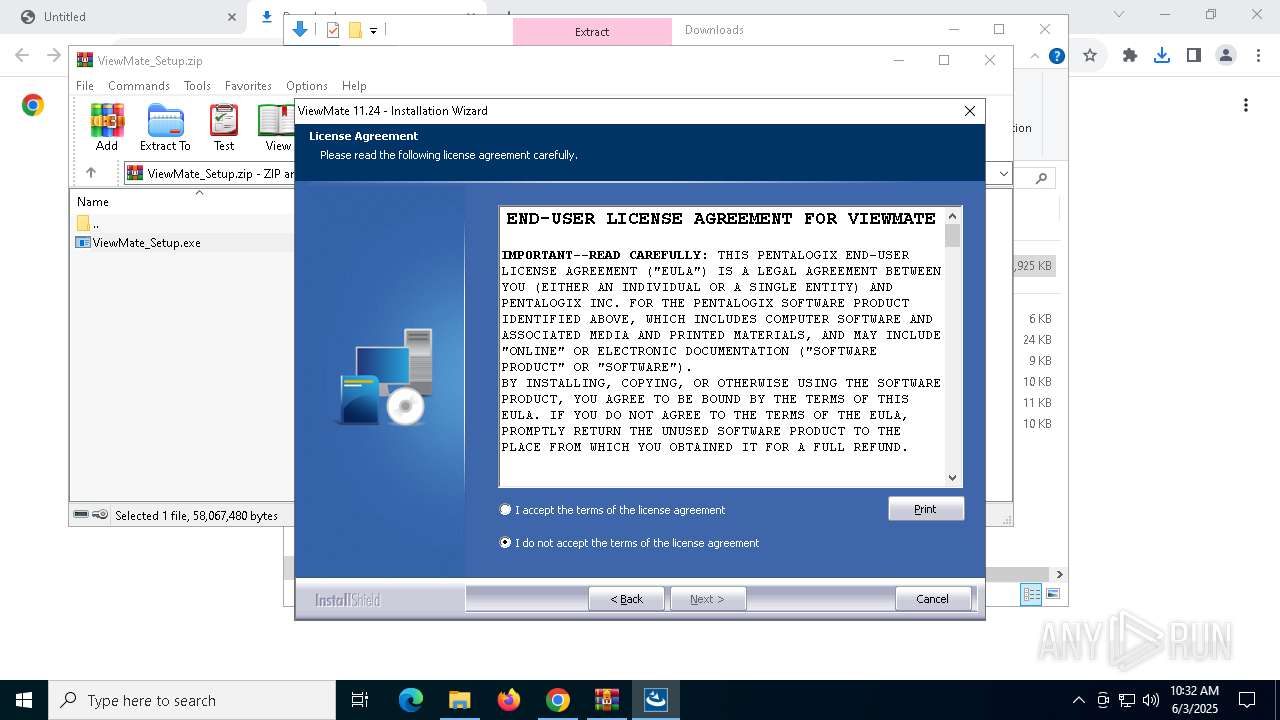1280x720 pixels.
Task: Open WinRAR Favorites menu
Action: click(x=248, y=86)
